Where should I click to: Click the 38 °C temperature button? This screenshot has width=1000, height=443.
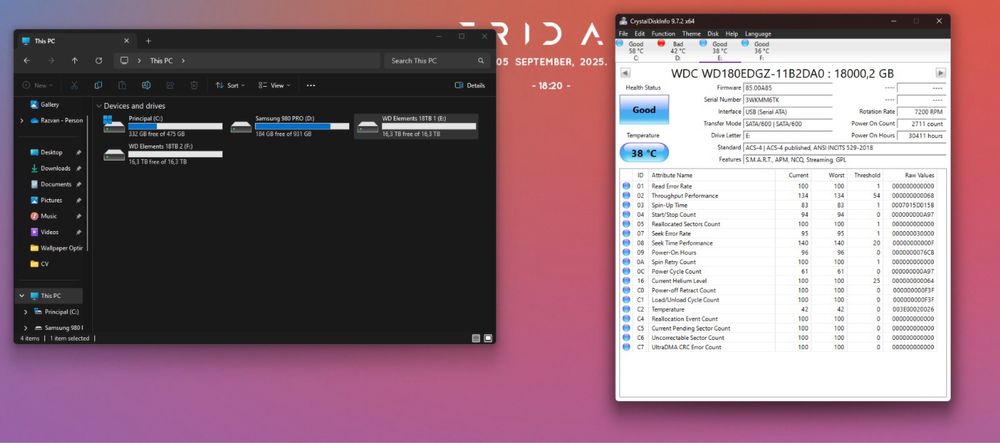pos(643,152)
